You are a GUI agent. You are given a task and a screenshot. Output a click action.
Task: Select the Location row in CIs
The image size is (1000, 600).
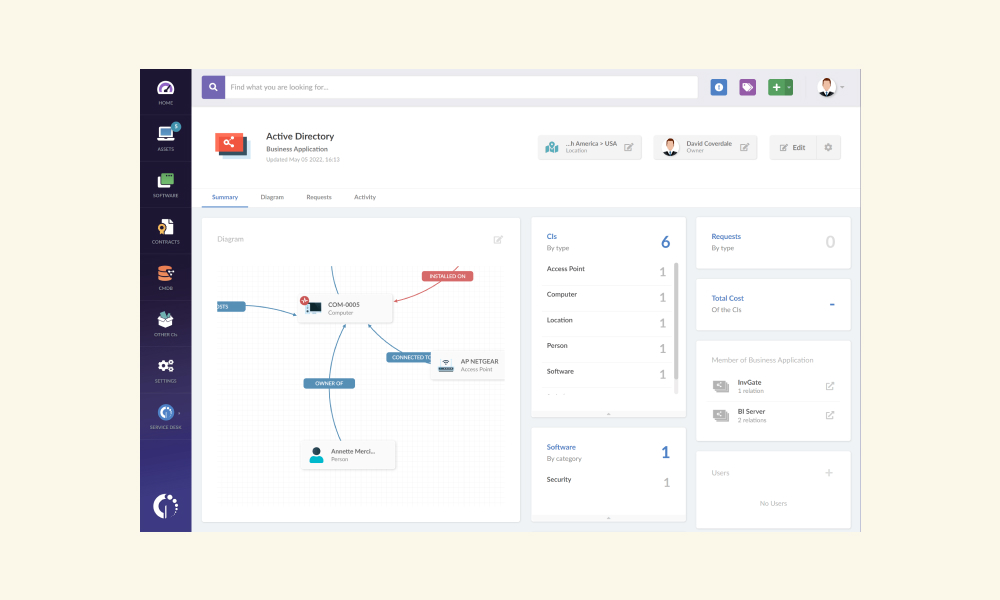tap(606, 321)
